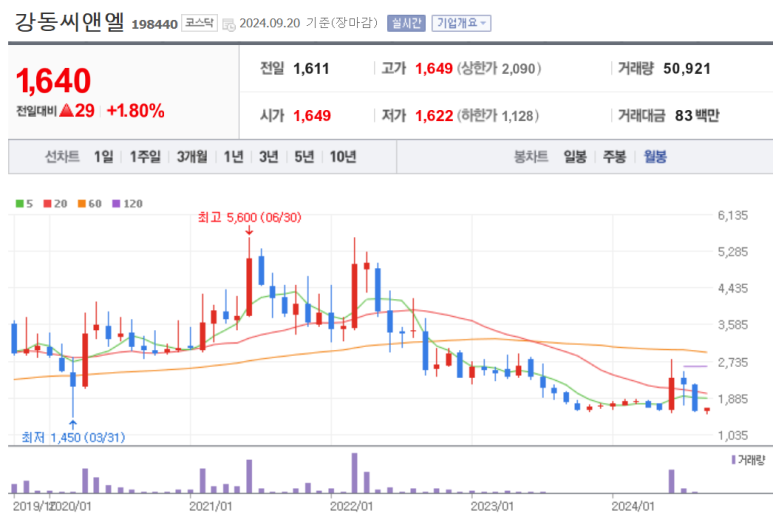Click the 전일 value 1,611

pyautogui.click(x=311, y=69)
